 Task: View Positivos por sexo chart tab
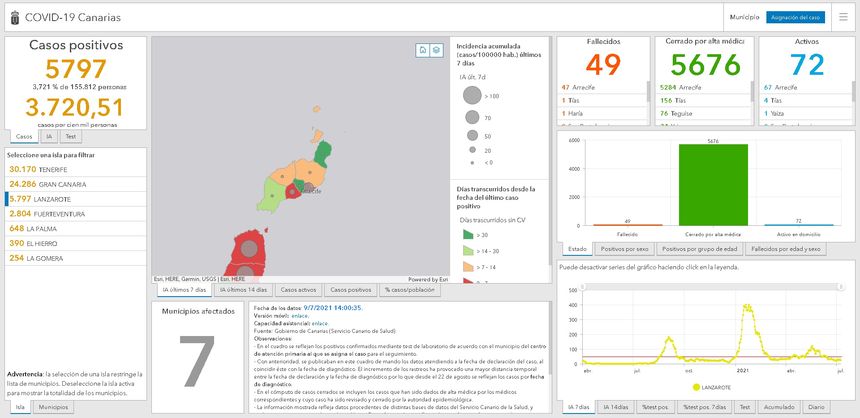click(x=623, y=248)
